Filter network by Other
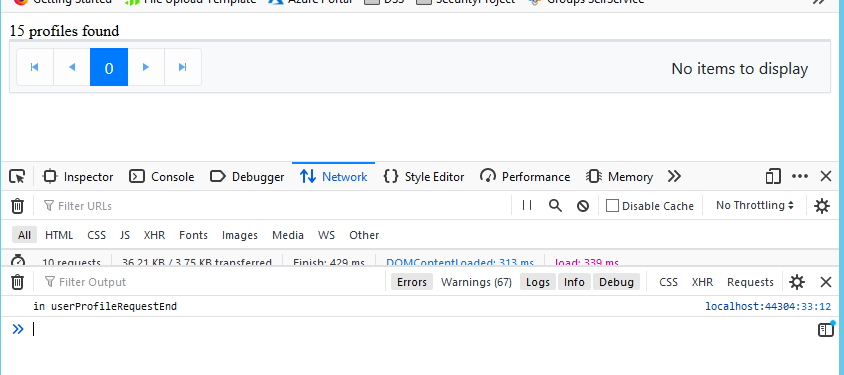Screen dimensions: 844x375 pyautogui.click(x=364, y=235)
